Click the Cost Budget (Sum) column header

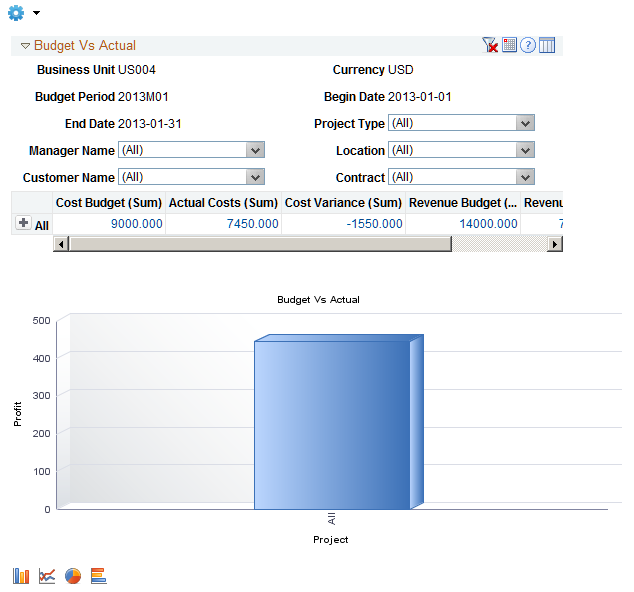[109, 203]
